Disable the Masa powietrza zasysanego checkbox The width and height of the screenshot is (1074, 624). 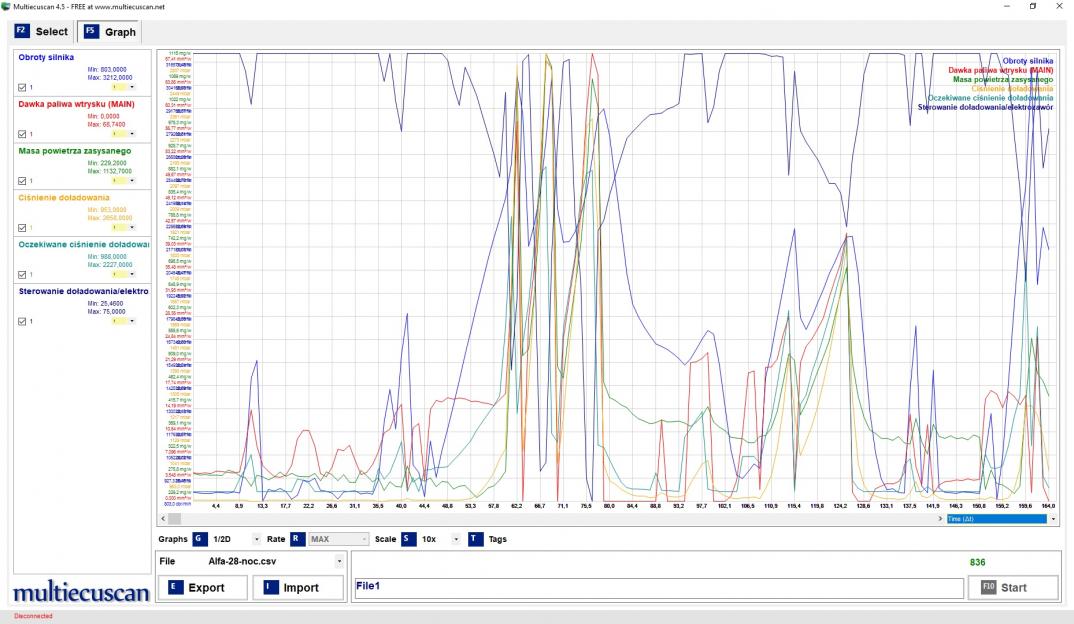[x=23, y=181]
